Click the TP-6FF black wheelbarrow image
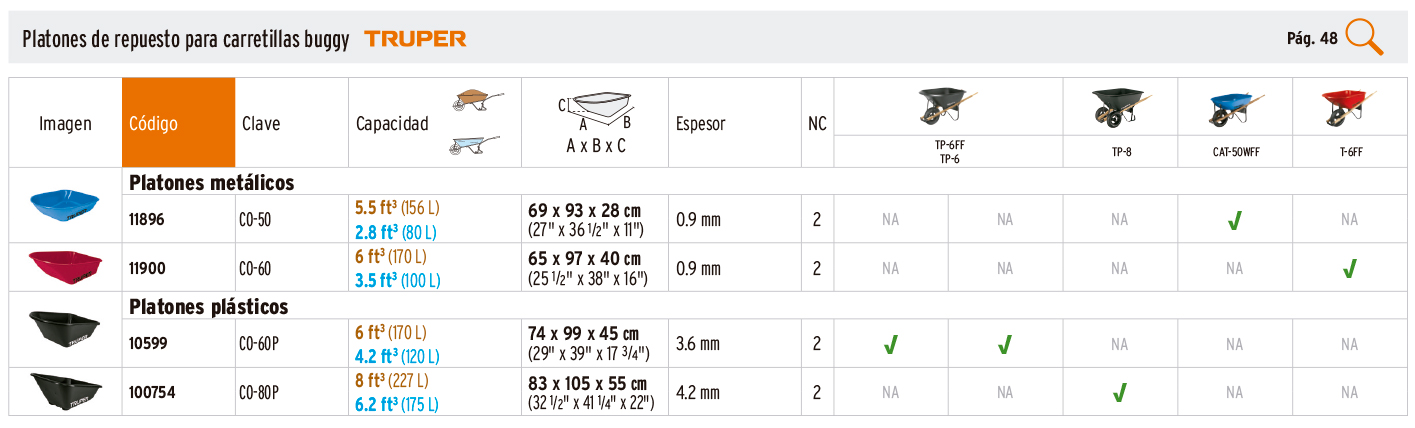Viewport: 1415px width, 428px height. point(947,106)
